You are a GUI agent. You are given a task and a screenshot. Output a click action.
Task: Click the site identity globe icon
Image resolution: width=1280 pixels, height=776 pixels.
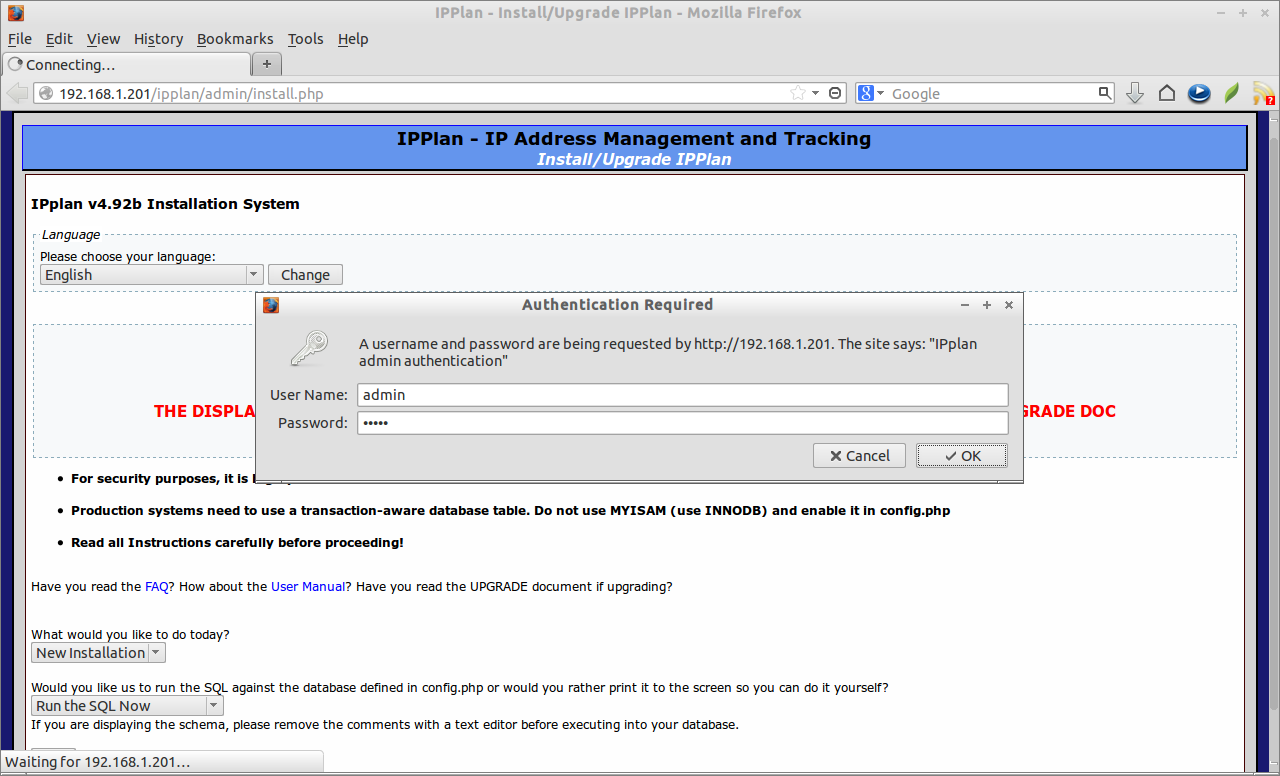(x=45, y=93)
